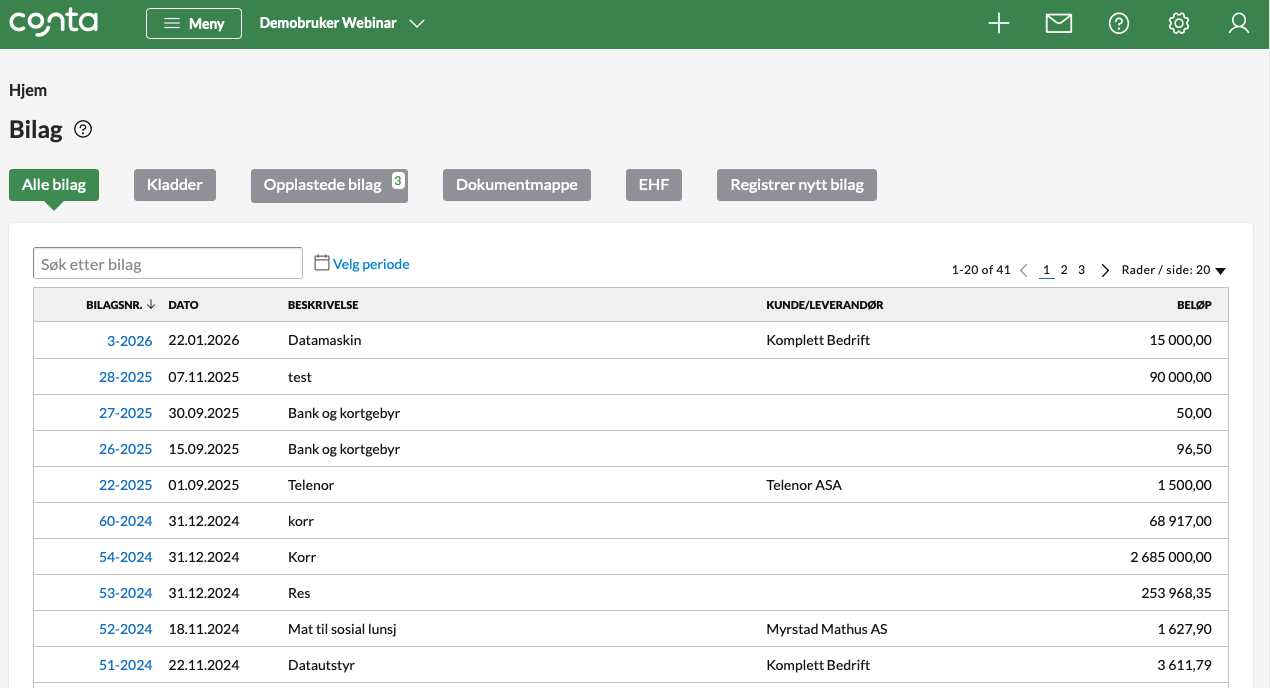Click the Conta logo

tap(53, 23)
